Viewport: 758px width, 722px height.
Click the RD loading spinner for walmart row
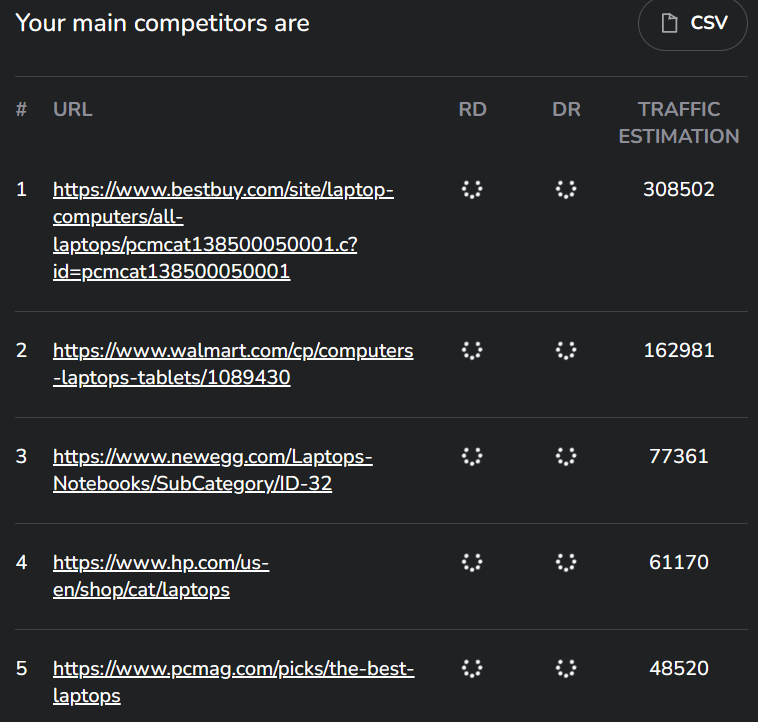click(472, 350)
